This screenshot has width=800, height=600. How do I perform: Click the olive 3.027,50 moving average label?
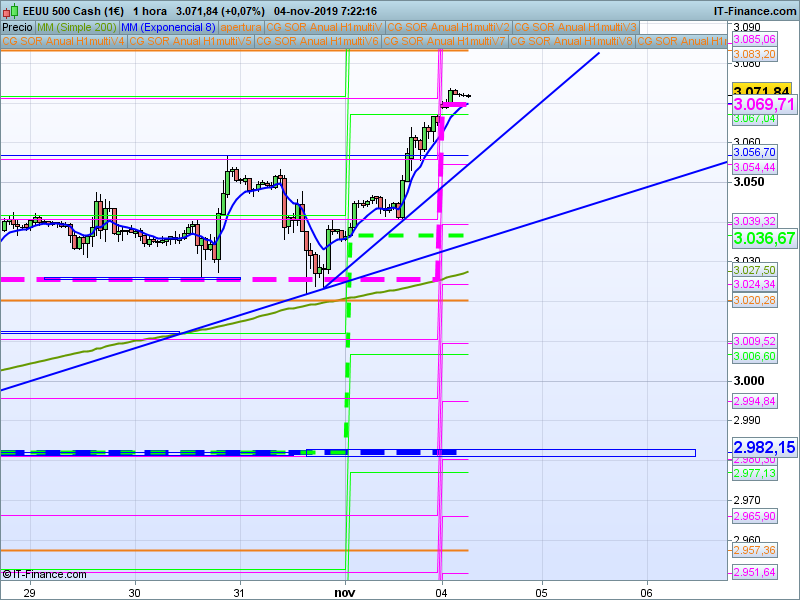point(754,270)
